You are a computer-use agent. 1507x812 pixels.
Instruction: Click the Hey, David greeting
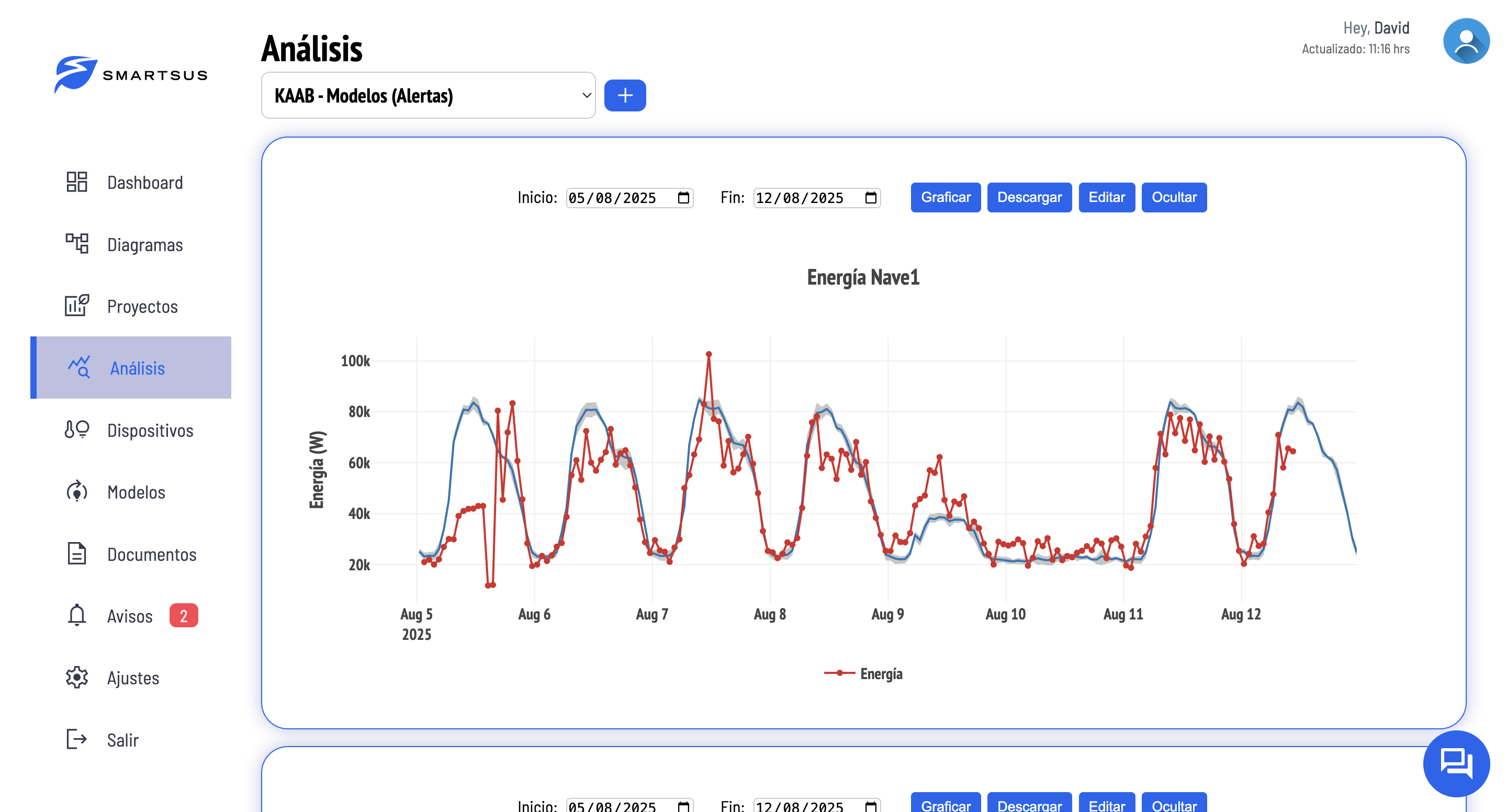tap(1376, 28)
